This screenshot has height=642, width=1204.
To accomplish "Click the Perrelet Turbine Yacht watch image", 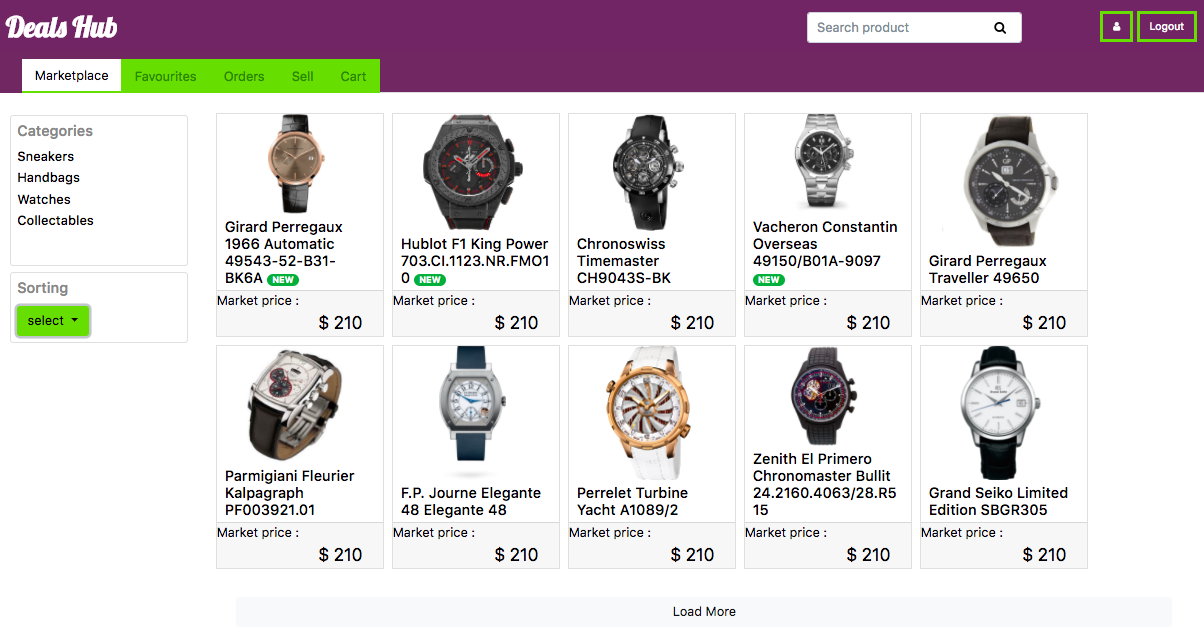I will [x=651, y=413].
